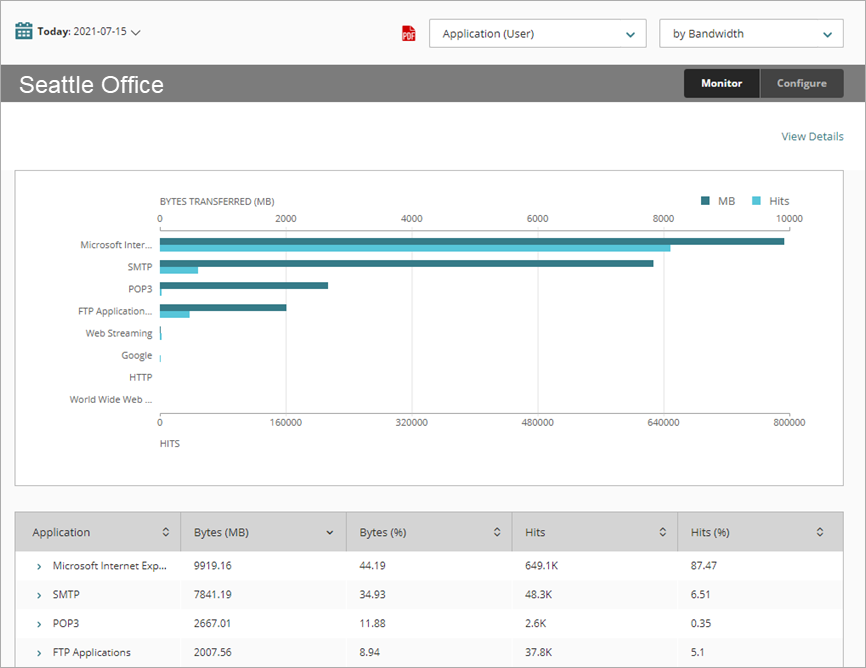The height and width of the screenshot is (668, 866).
Task: Select the HTTP chart label
Action: (140, 377)
